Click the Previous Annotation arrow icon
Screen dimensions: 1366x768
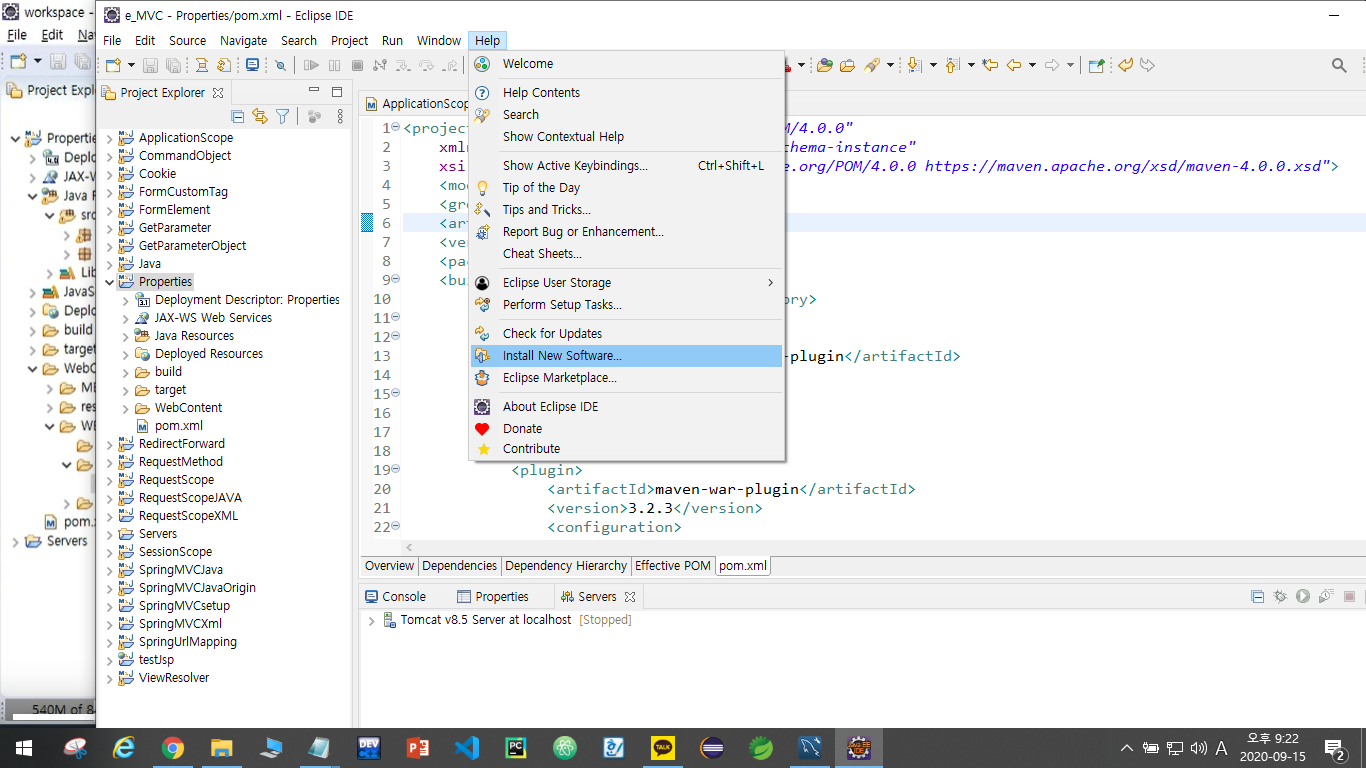[951, 65]
